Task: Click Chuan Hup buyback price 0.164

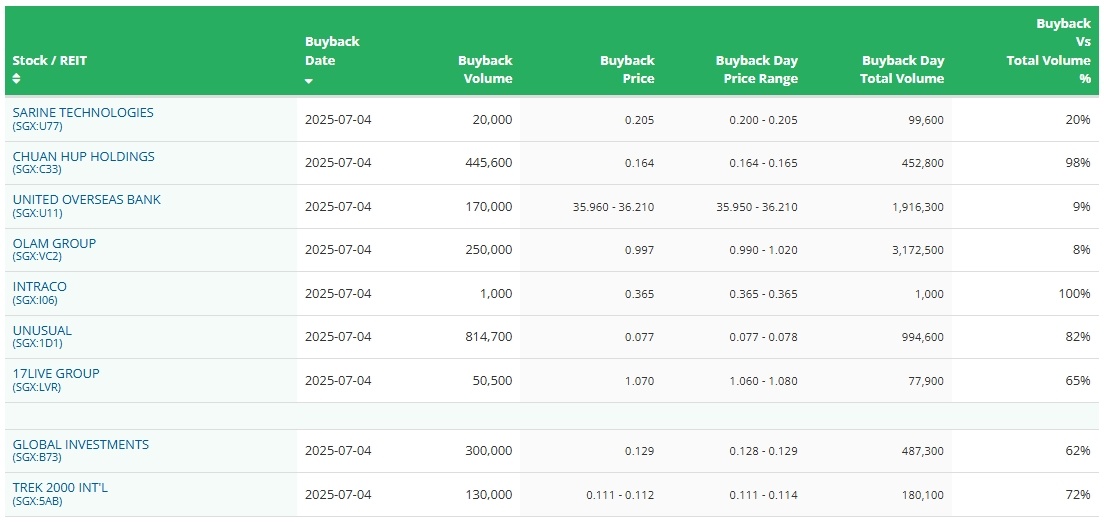Action: coord(640,163)
